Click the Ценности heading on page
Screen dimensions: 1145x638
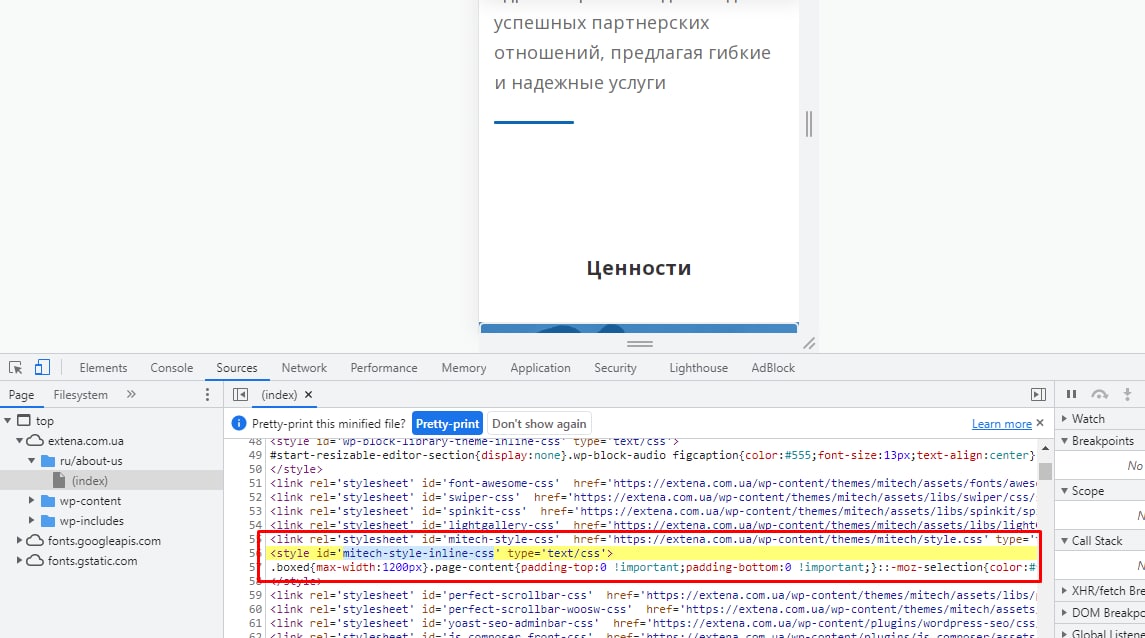click(638, 268)
